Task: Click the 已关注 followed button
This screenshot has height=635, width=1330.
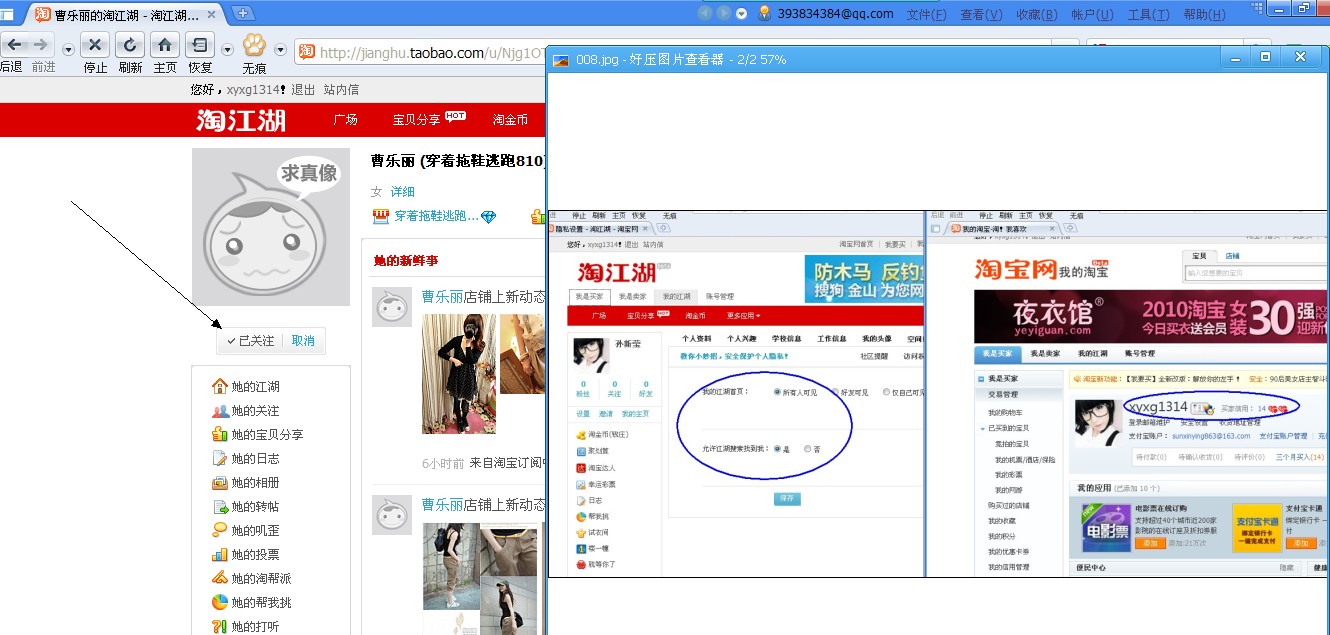Action: (x=250, y=341)
